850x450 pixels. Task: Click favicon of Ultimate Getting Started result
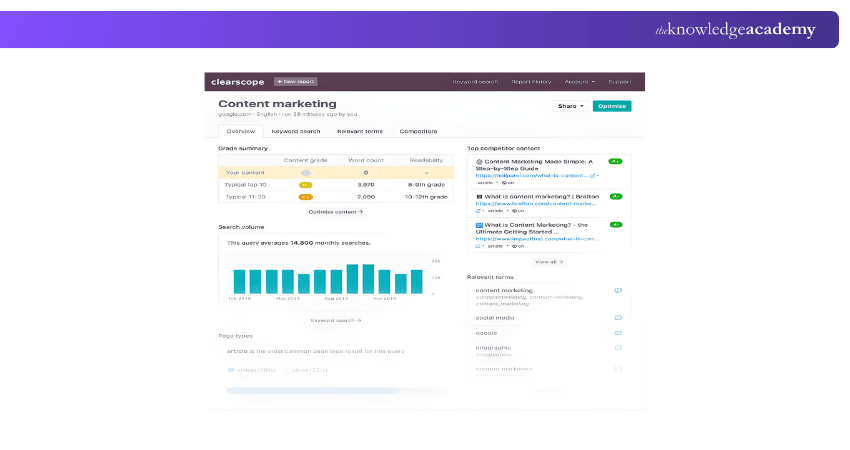point(479,225)
